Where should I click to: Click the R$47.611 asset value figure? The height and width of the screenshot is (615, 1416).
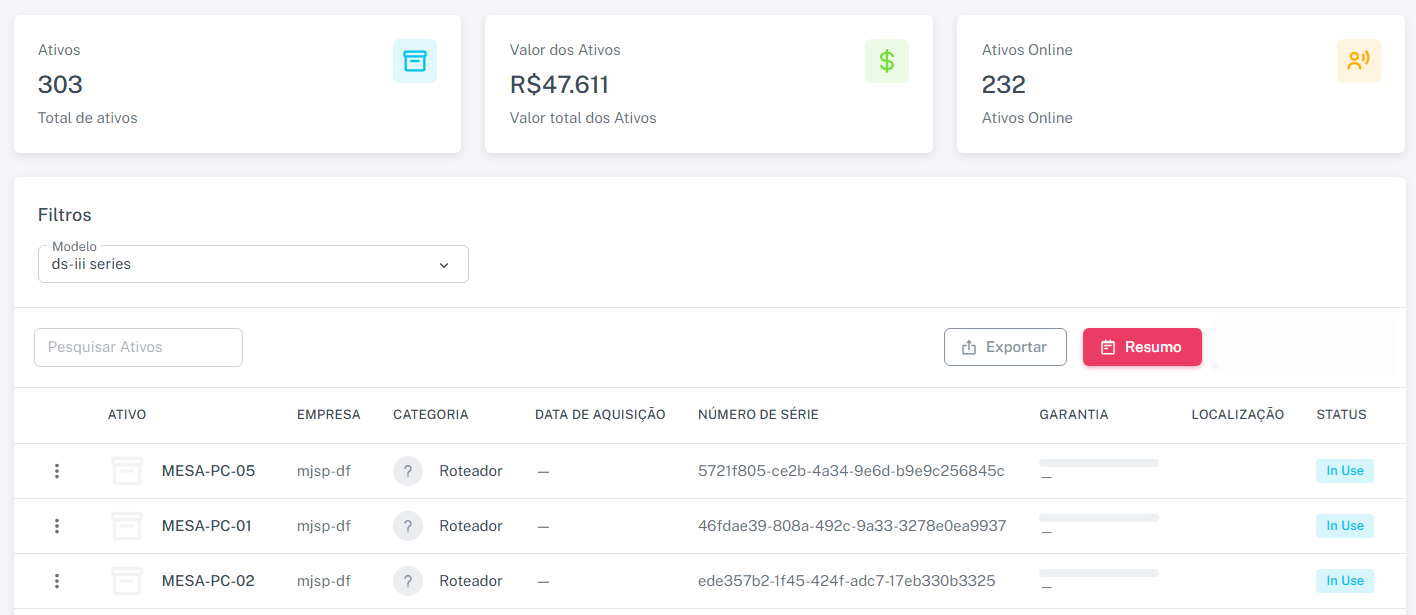[559, 84]
